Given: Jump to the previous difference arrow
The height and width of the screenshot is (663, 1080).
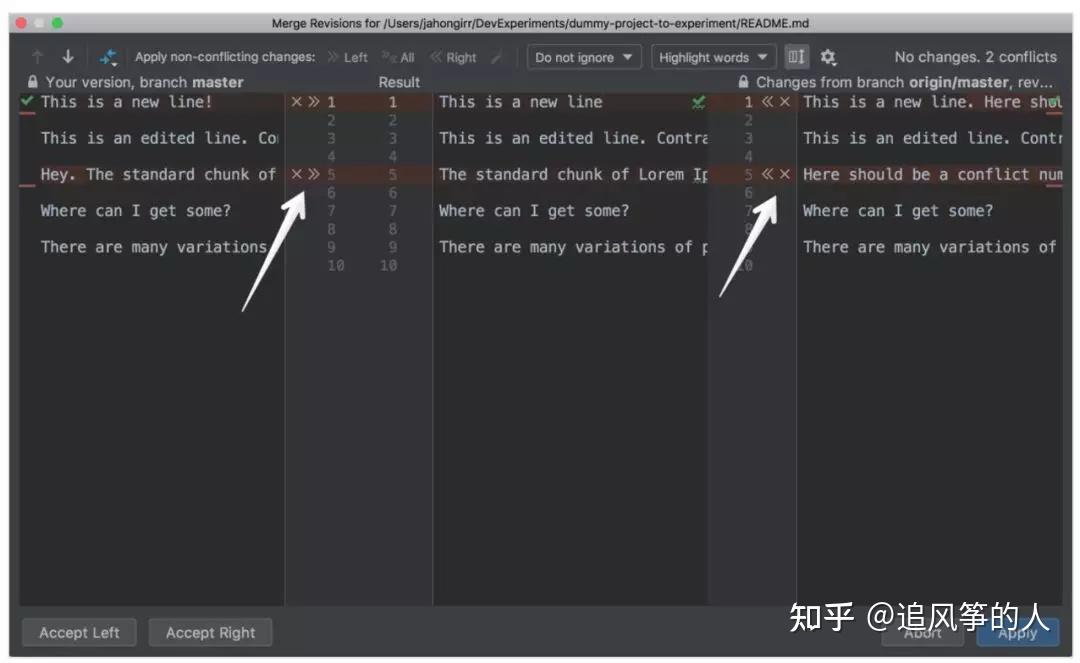Looking at the screenshot, I should (x=37, y=56).
